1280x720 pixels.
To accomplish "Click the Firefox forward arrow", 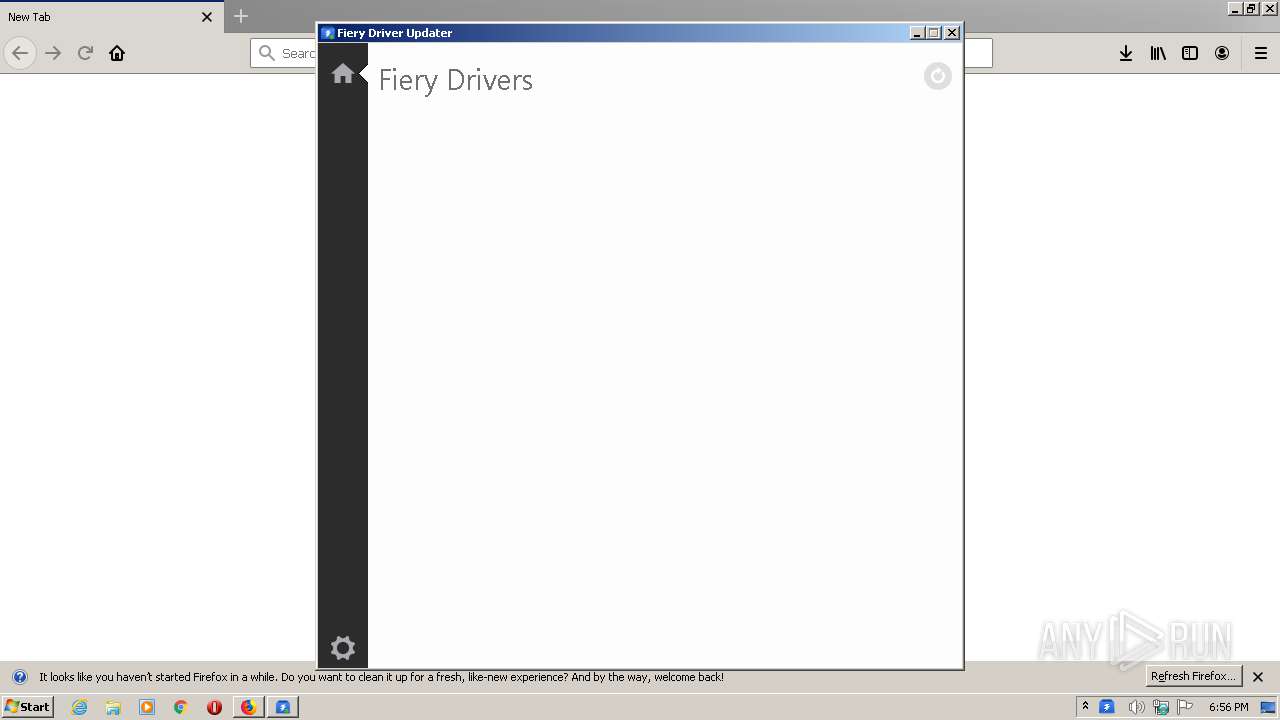I will coord(53,53).
